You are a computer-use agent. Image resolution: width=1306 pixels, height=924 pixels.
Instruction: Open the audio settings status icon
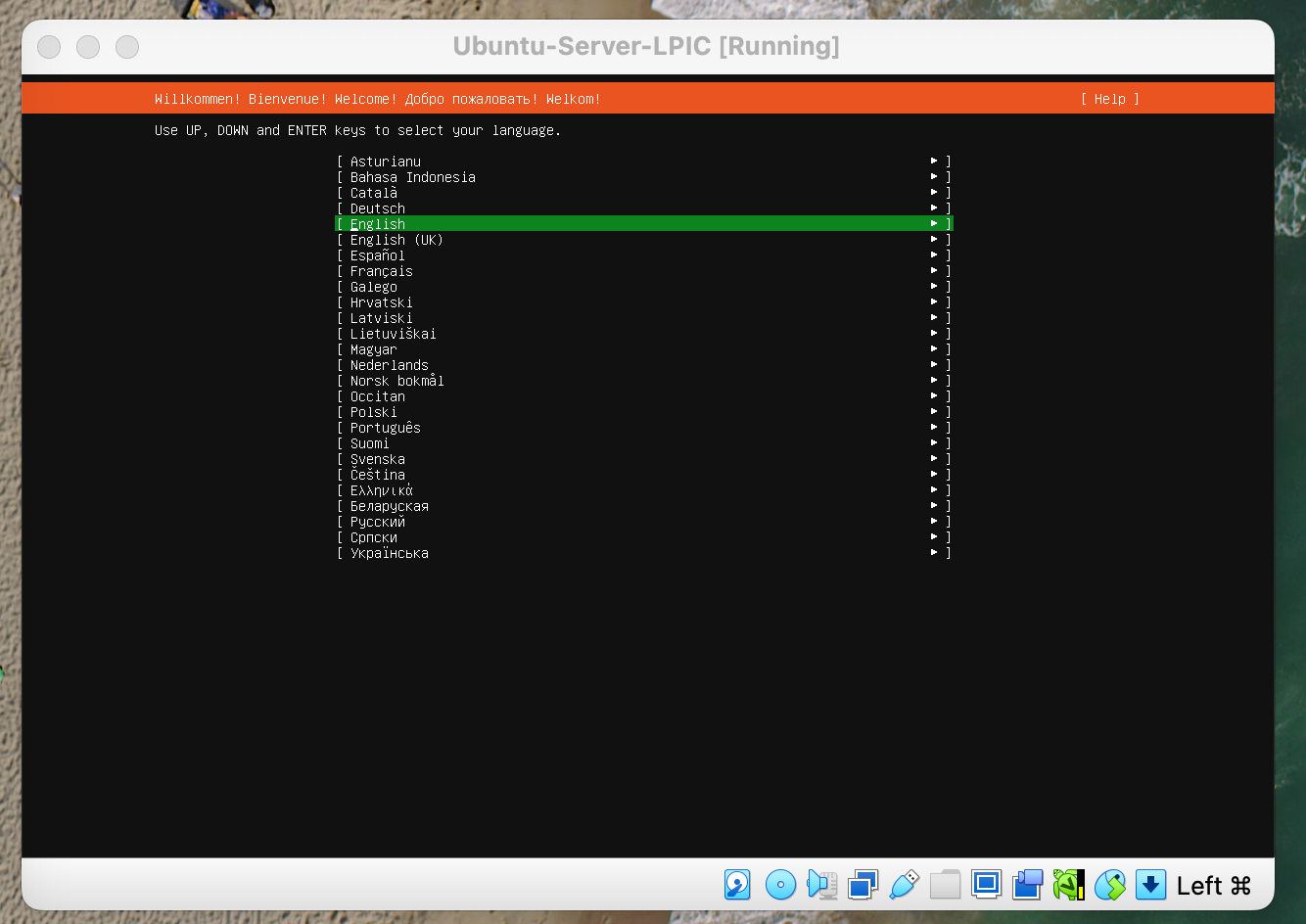(822, 885)
